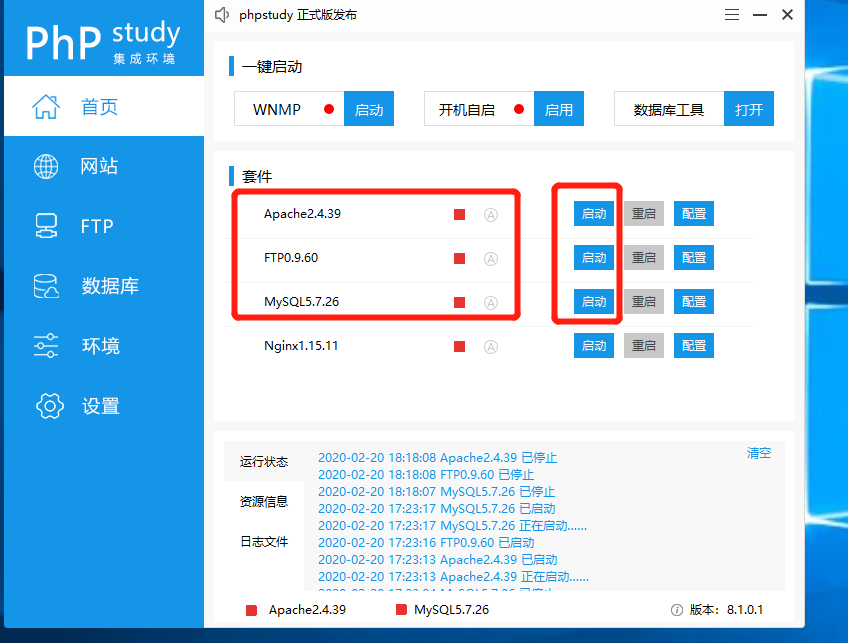The image size is (848, 643).
Task: Enable auto start with 启用 button
Action: coord(559,109)
